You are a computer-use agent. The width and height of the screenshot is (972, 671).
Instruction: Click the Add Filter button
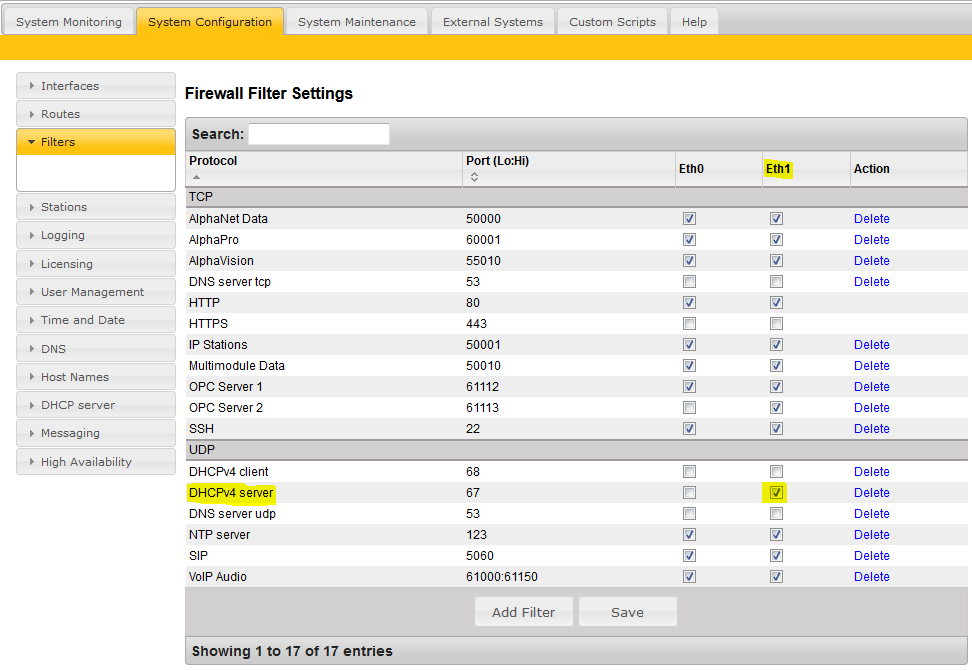(x=523, y=612)
